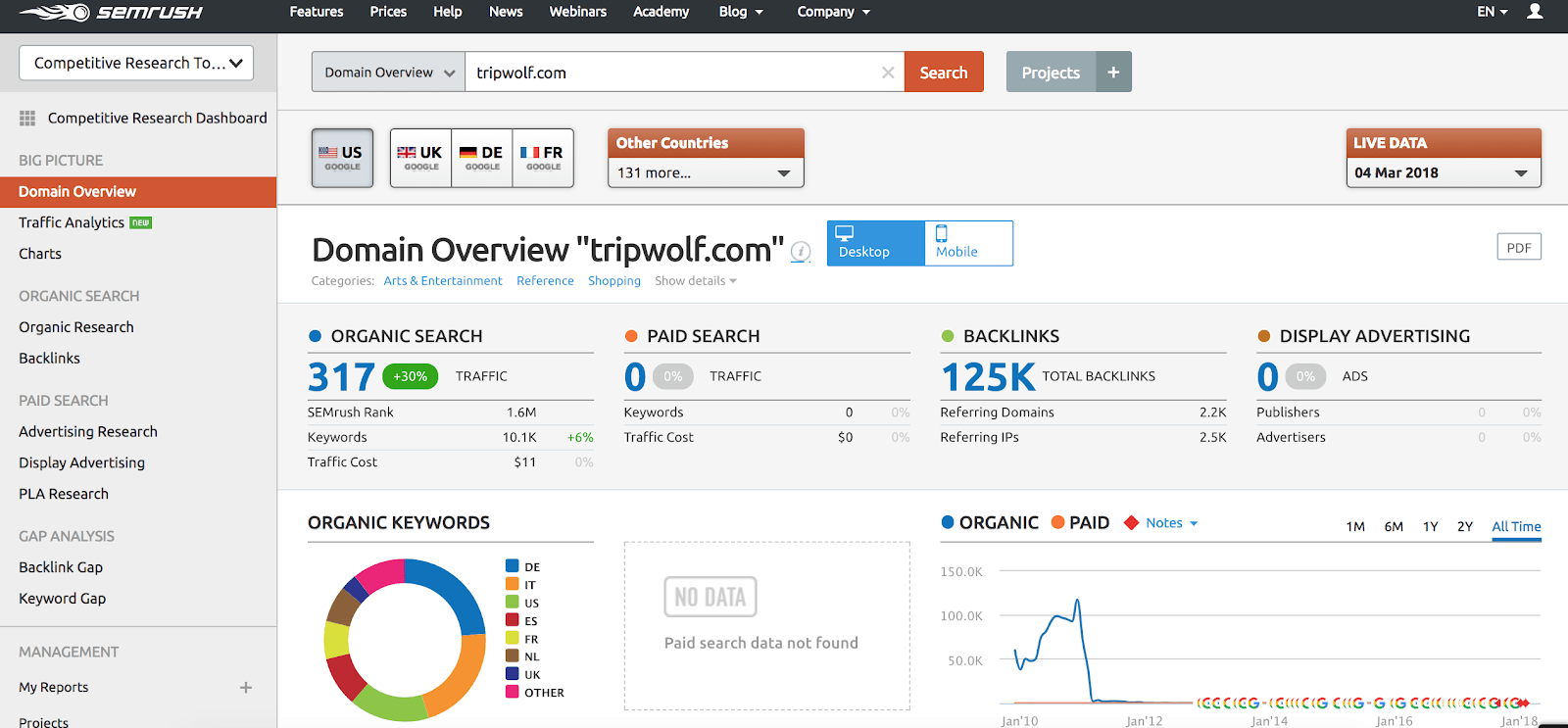Switch to Mobile data view

click(x=968, y=243)
